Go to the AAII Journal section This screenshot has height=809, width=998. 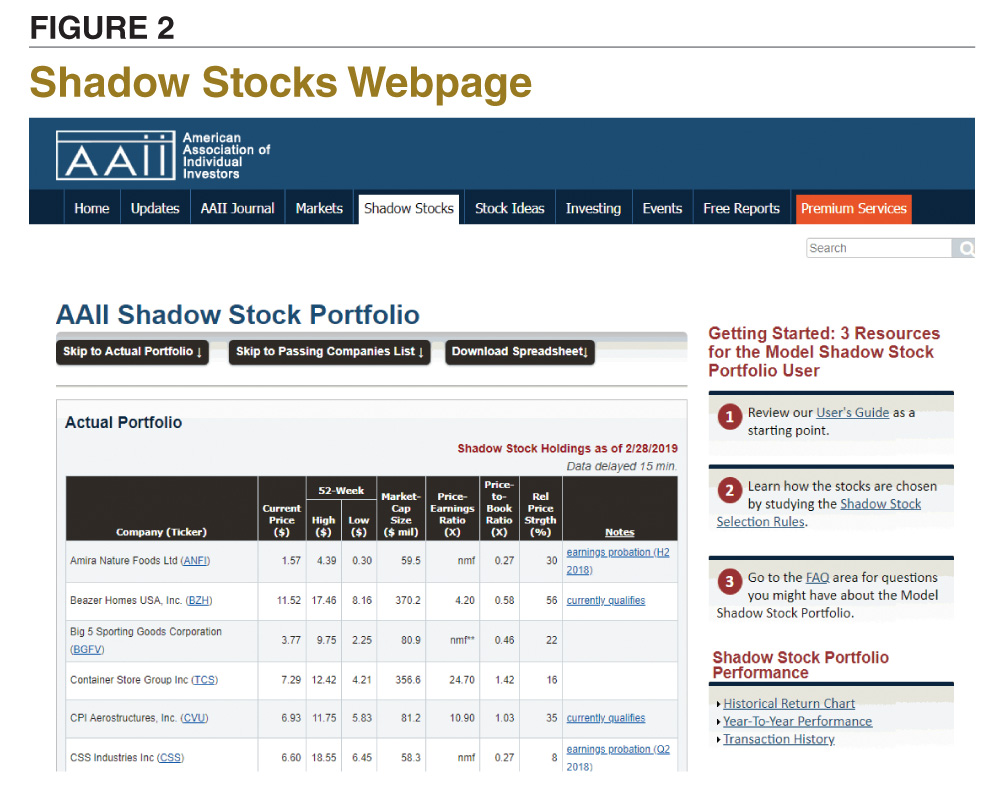click(x=237, y=208)
